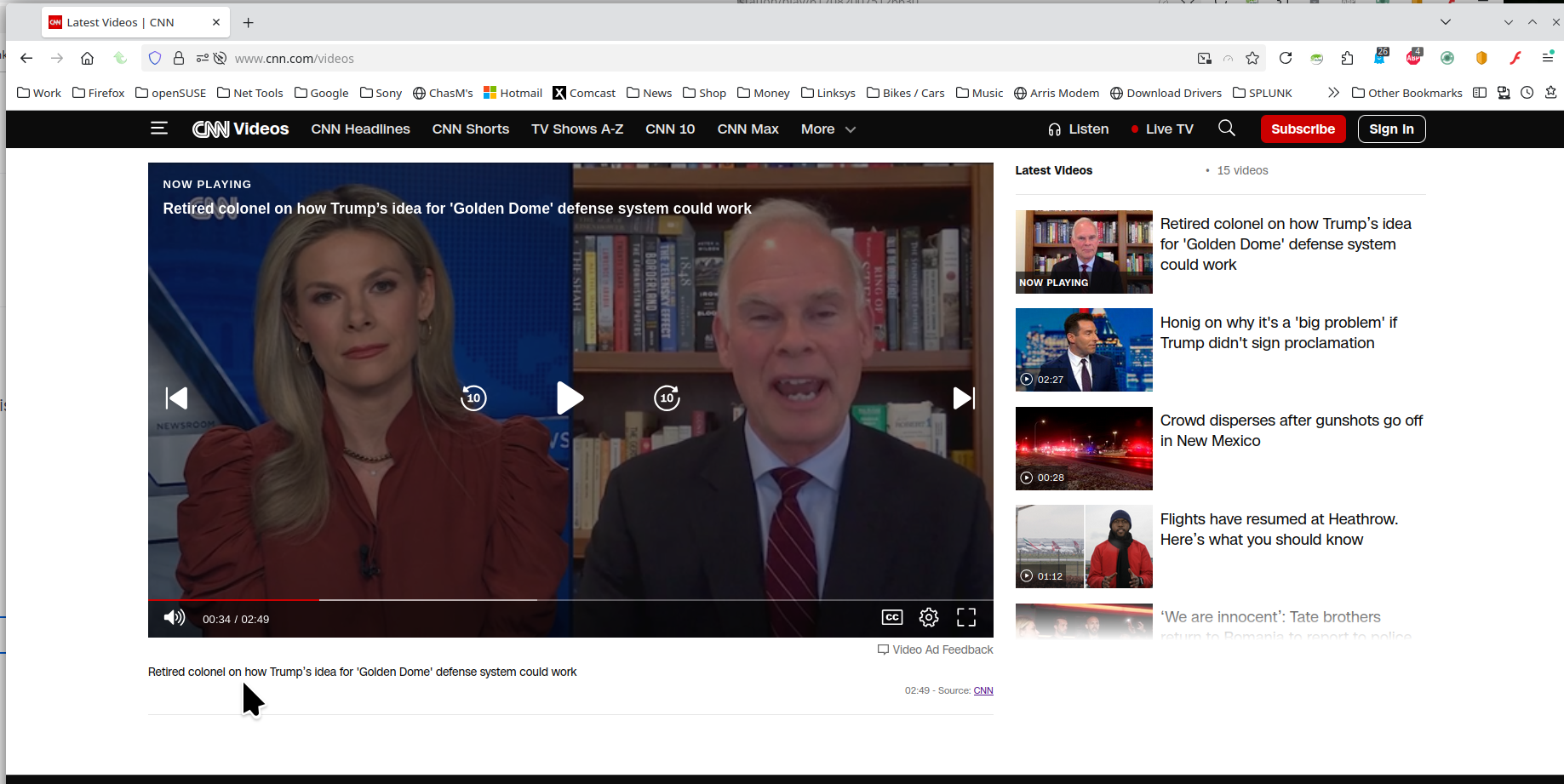Go forward in the browser

pos(57,58)
